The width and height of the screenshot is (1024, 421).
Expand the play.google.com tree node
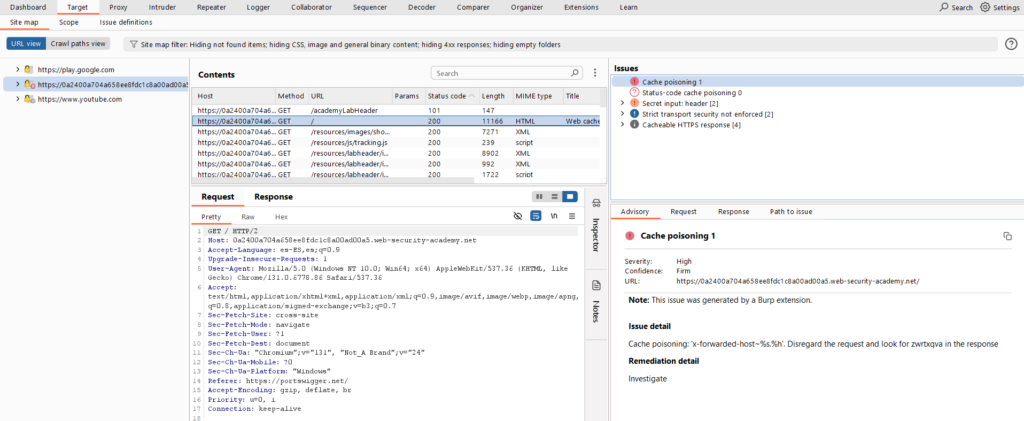coord(17,70)
